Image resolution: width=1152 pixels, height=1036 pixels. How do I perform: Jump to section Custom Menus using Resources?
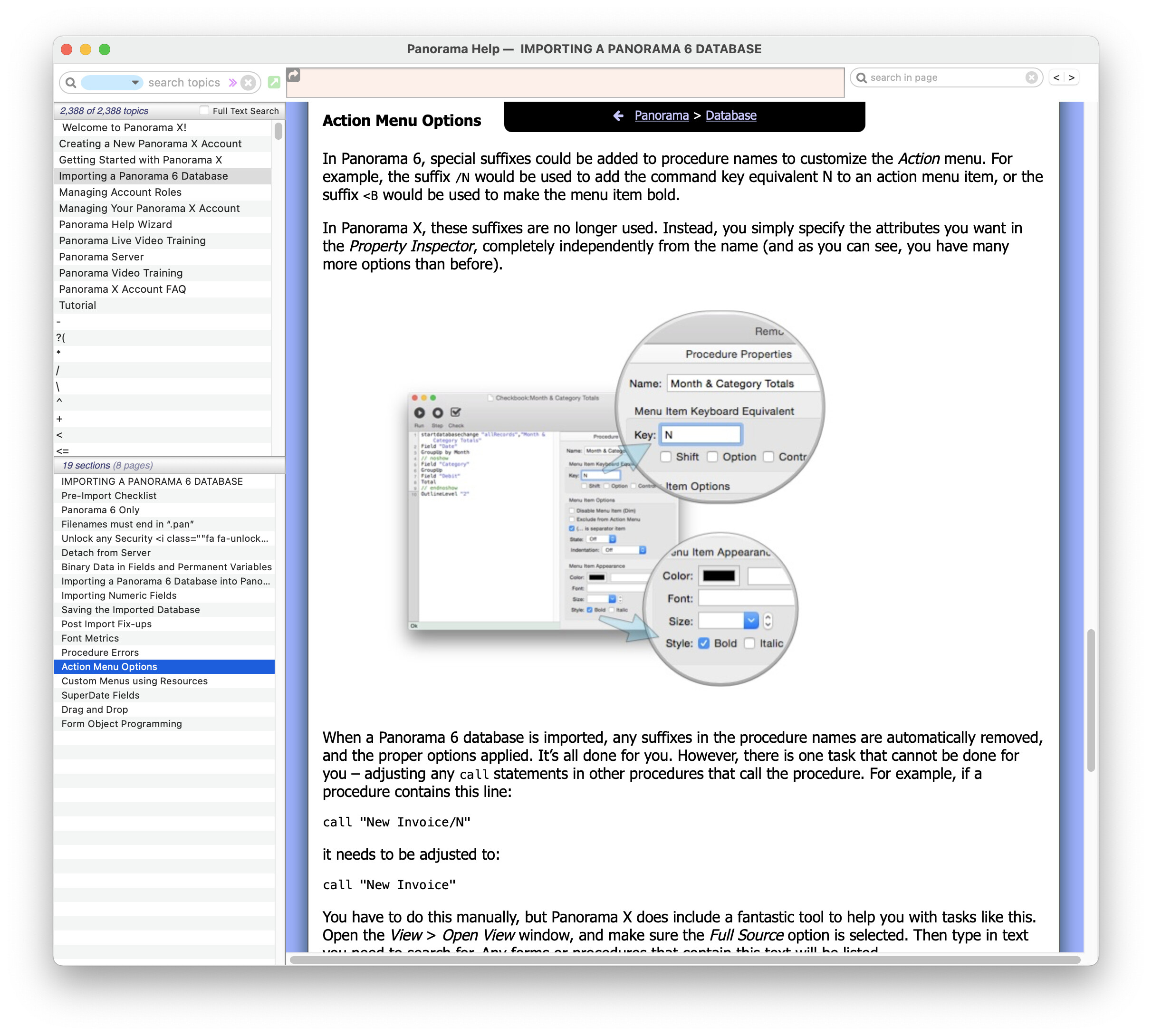[x=164, y=681]
